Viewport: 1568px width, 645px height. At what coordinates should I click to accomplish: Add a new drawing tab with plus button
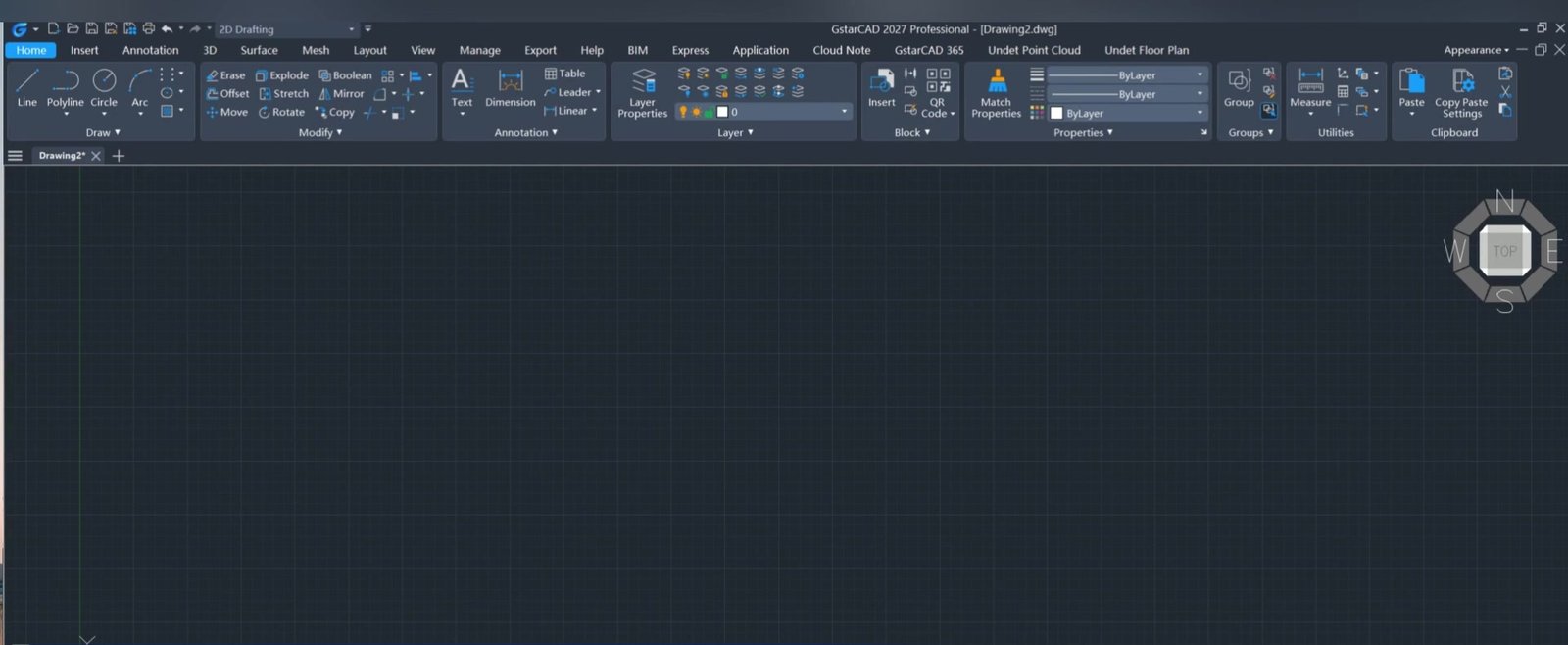pyautogui.click(x=119, y=156)
